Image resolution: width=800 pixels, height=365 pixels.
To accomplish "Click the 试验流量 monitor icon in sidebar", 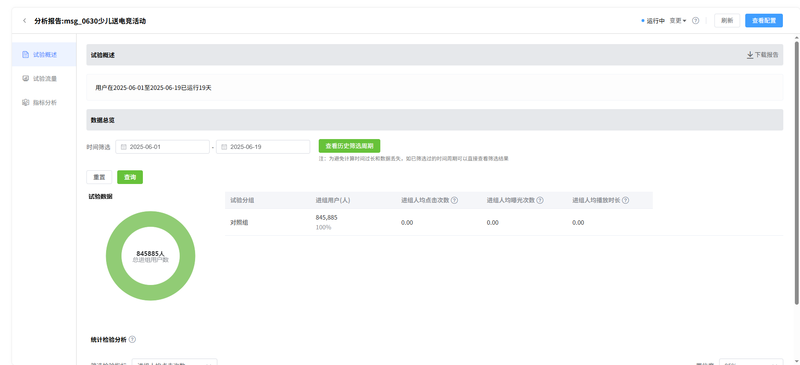I will (26, 79).
